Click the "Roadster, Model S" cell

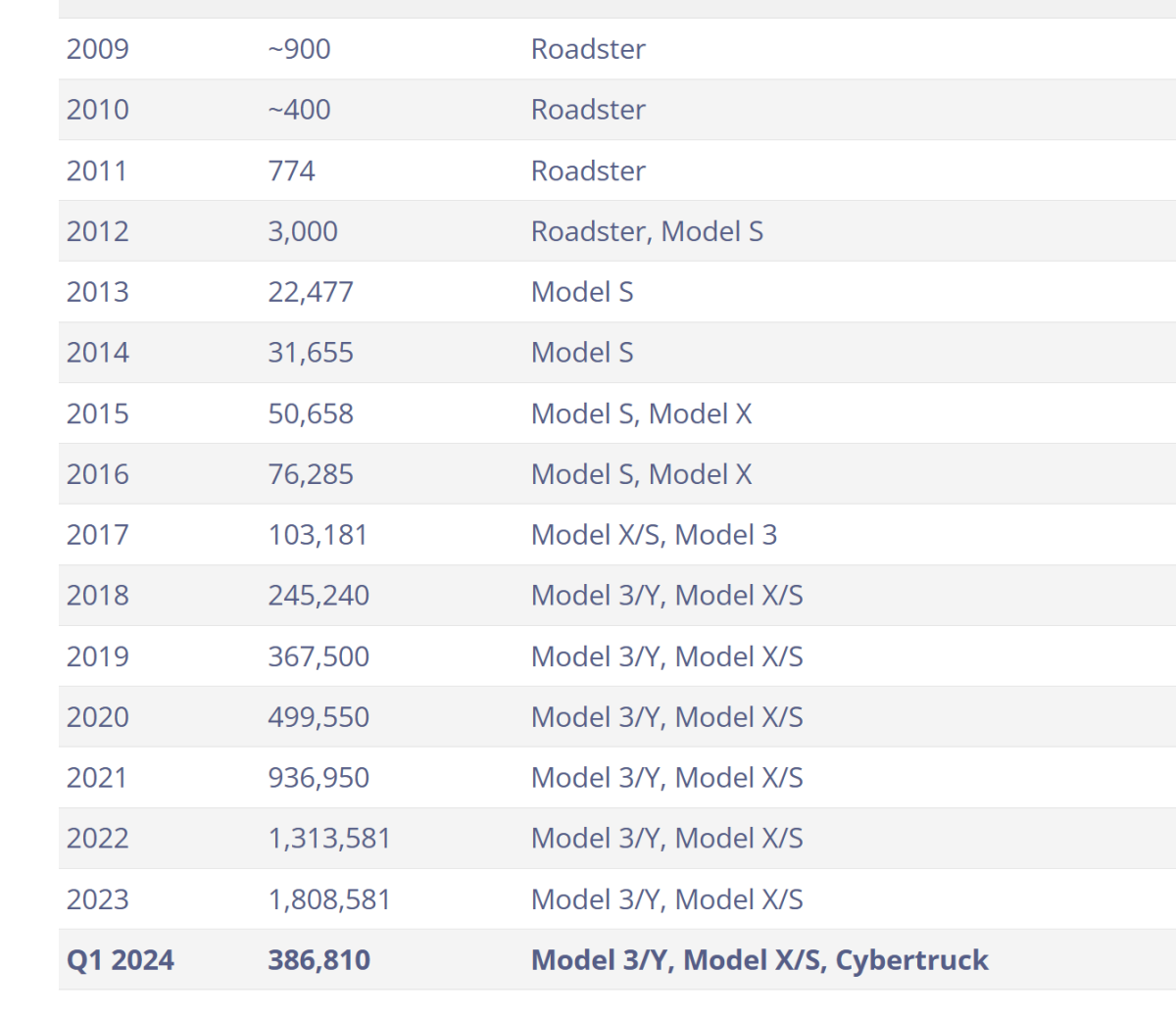[647, 231]
